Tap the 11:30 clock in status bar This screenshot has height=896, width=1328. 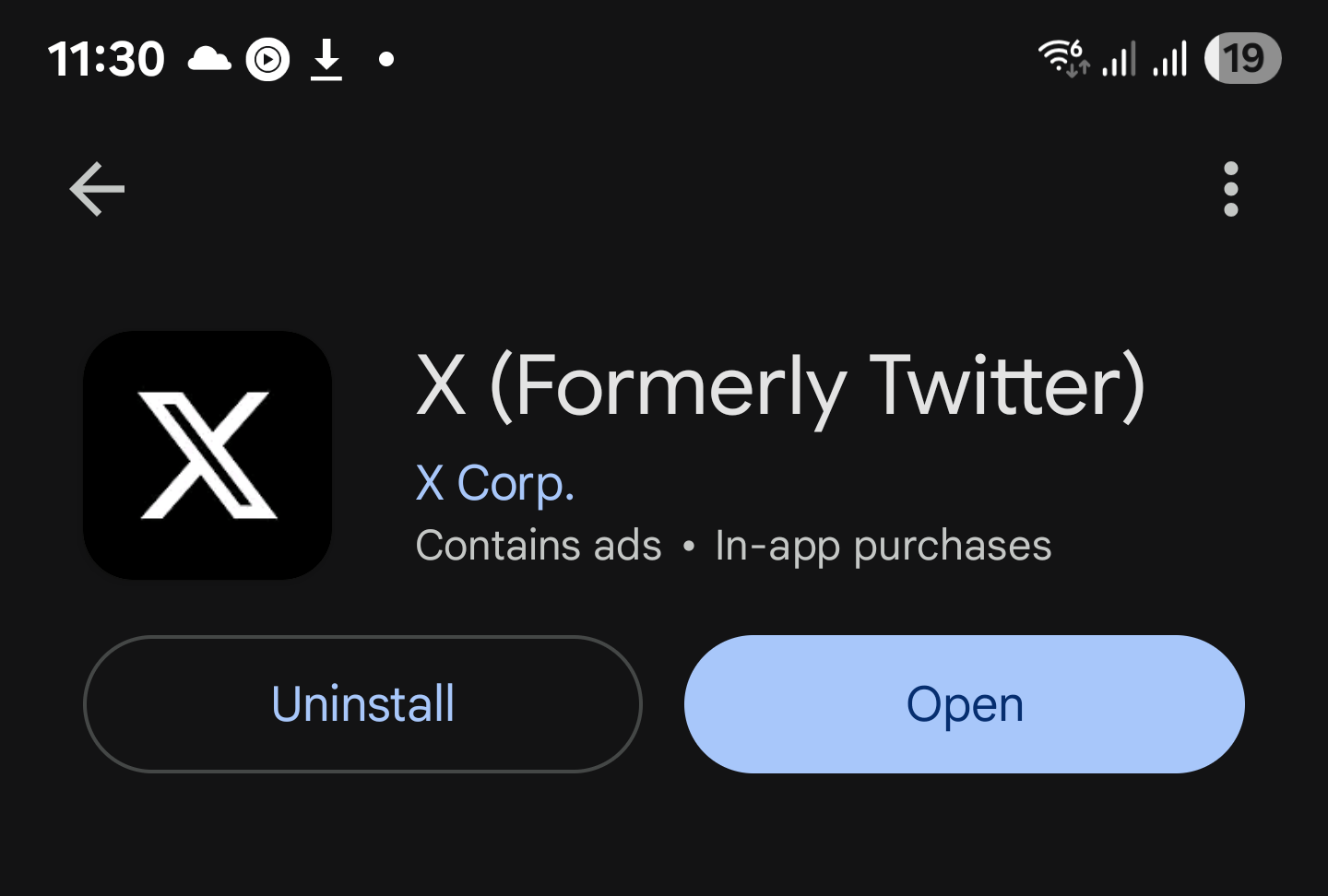click(x=106, y=60)
